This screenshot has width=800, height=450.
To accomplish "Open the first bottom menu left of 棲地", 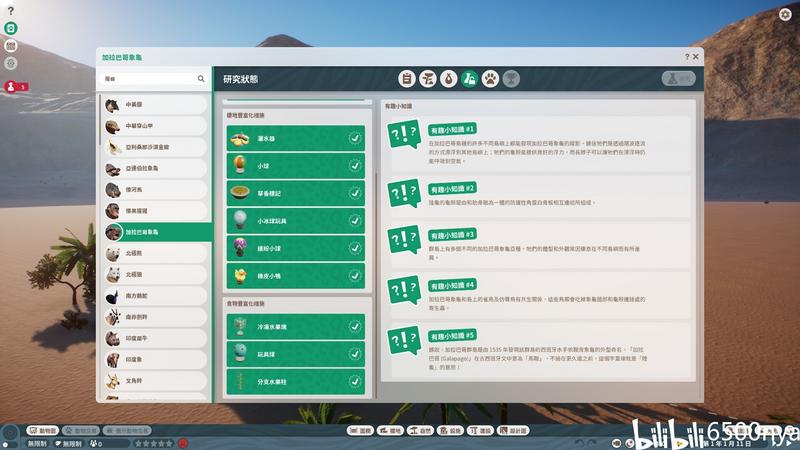I will [x=360, y=431].
